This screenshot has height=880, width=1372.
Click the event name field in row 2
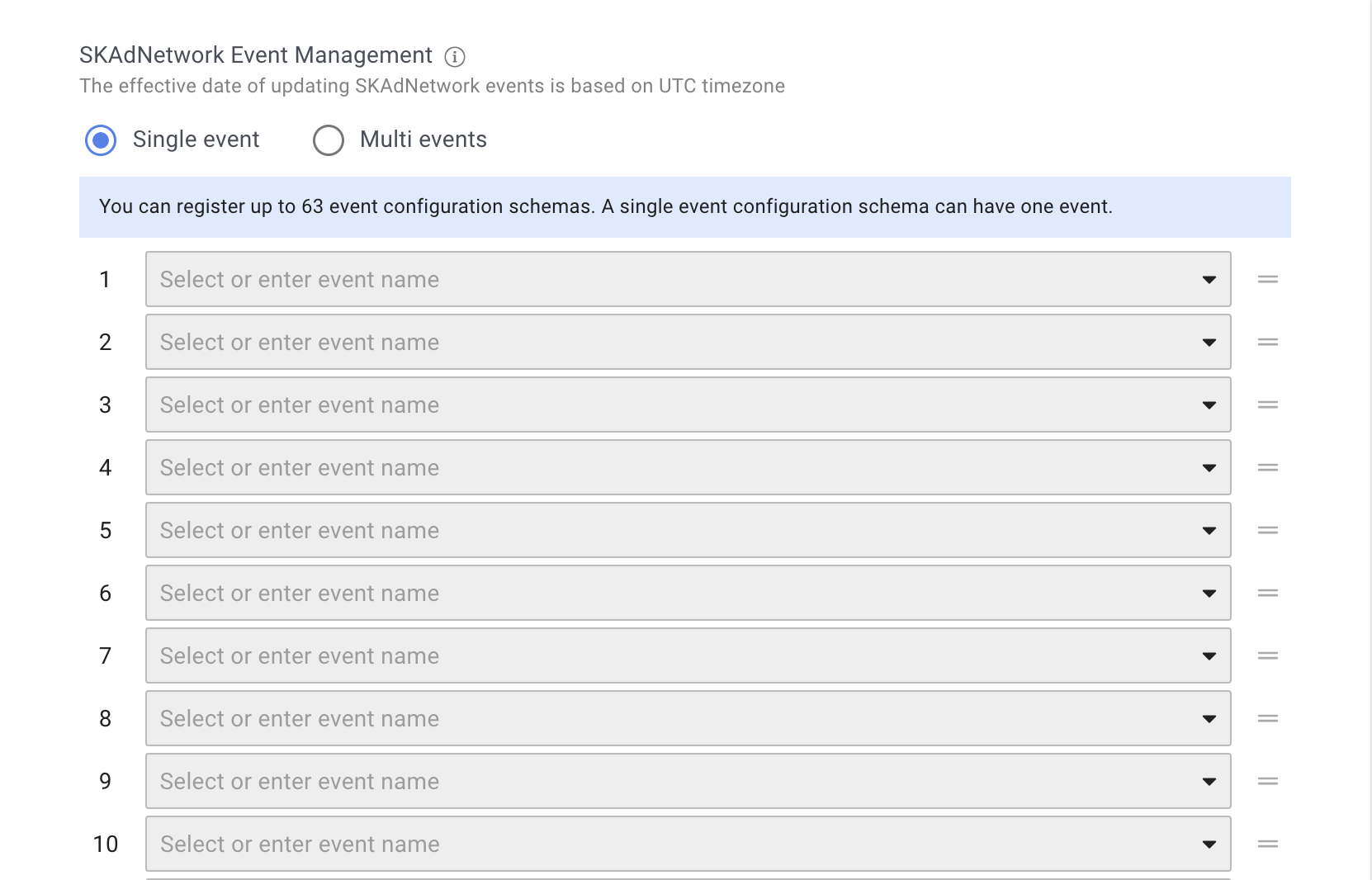pos(688,342)
